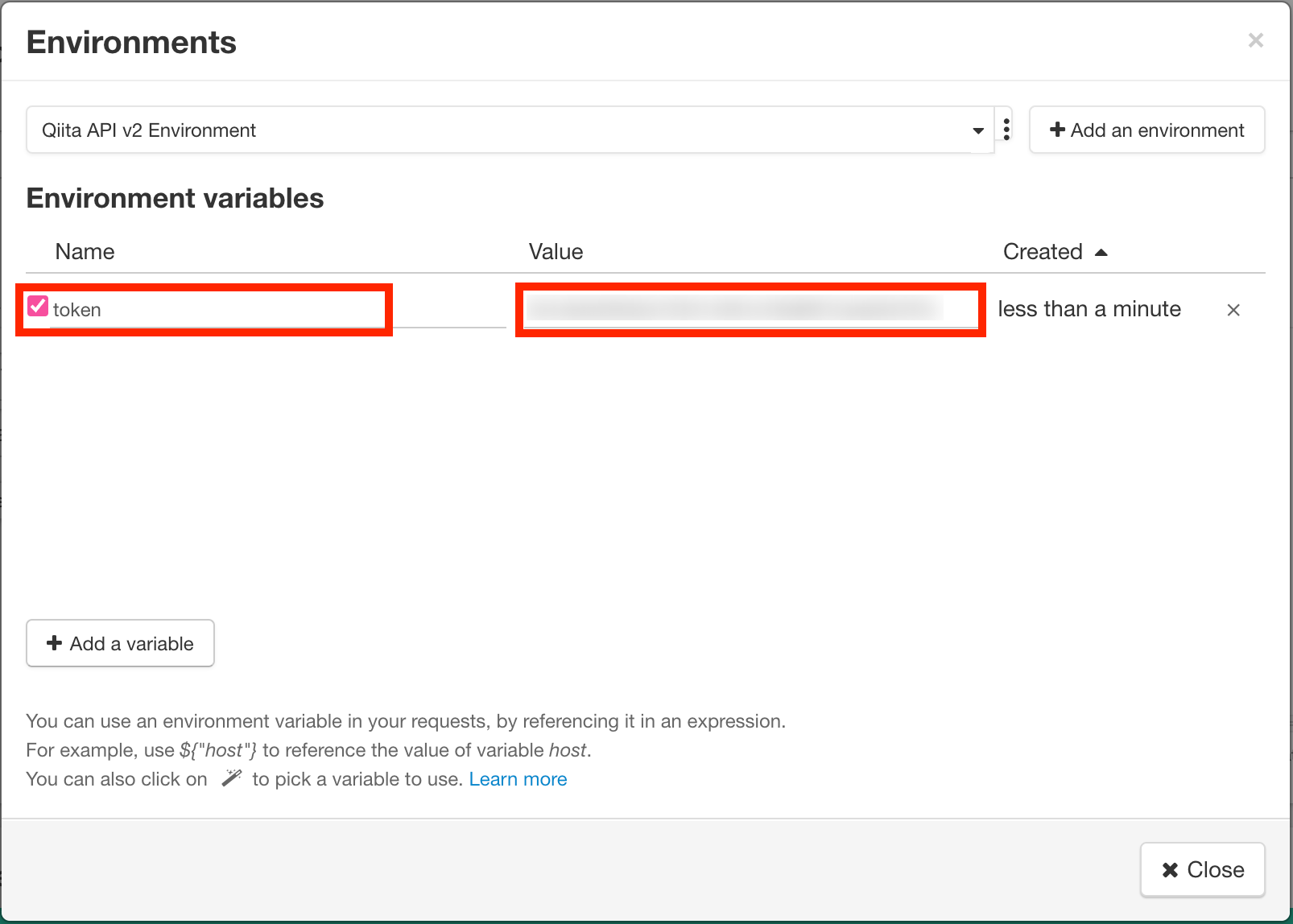Image resolution: width=1293 pixels, height=924 pixels.
Task: Sort variables by Name column header
Action: coord(85,252)
